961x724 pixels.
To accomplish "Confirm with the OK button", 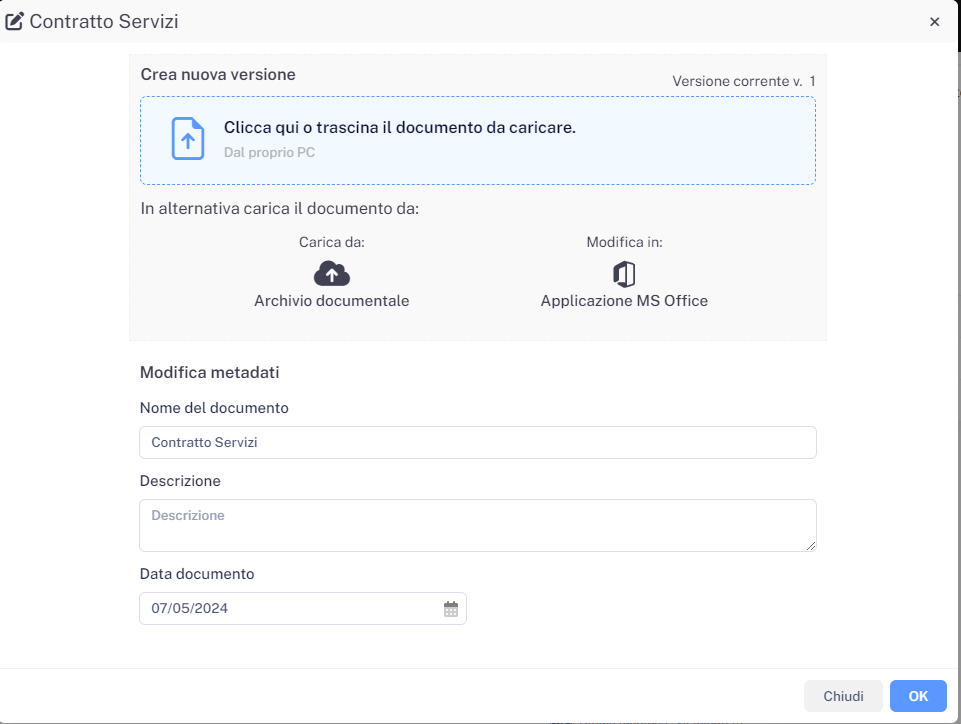I will [x=917, y=696].
